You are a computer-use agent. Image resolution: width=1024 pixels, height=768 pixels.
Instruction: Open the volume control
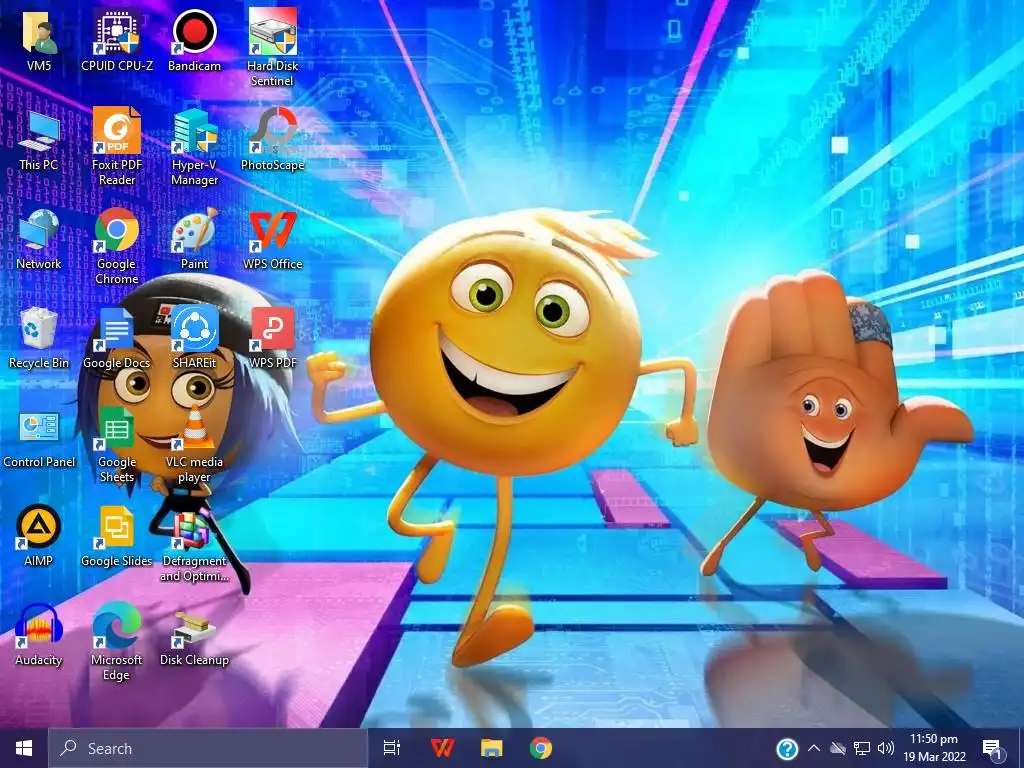click(x=886, y=748)
